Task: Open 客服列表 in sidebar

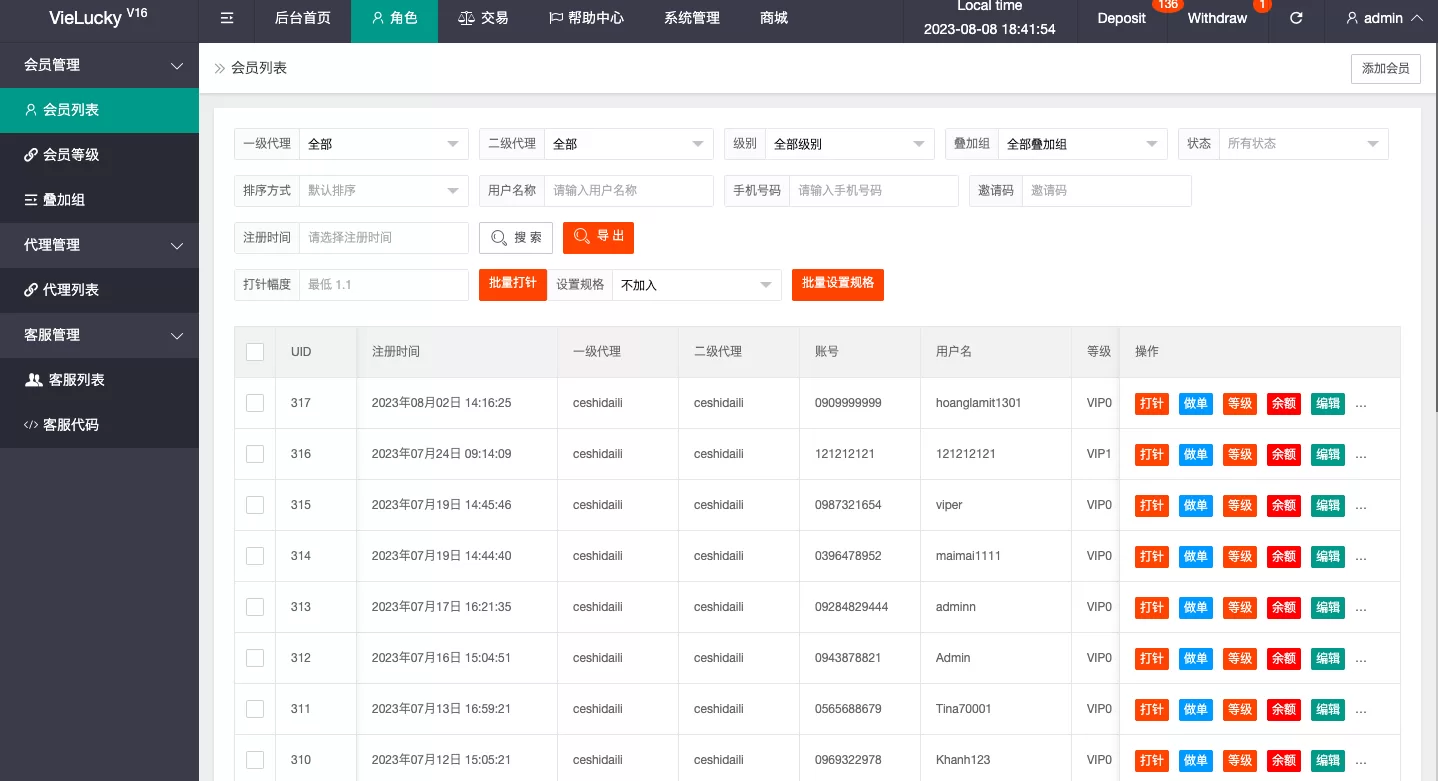Action: (x=73, y=380)
